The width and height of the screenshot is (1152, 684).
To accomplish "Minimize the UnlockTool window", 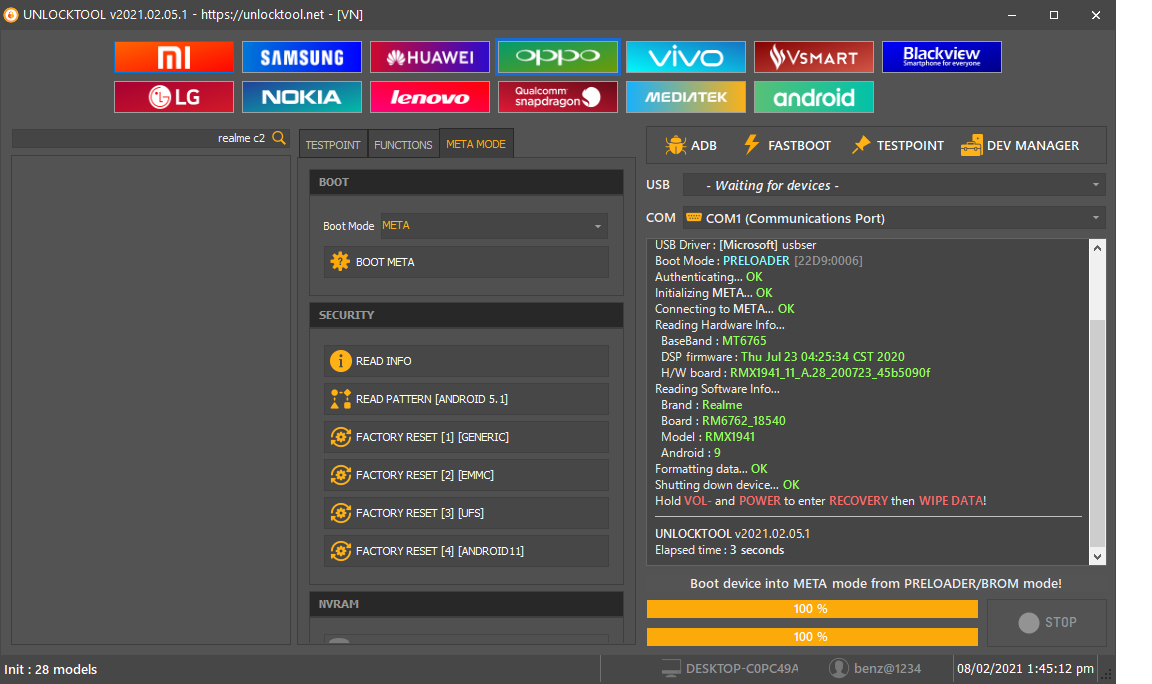I will (x=1012, y=15).
